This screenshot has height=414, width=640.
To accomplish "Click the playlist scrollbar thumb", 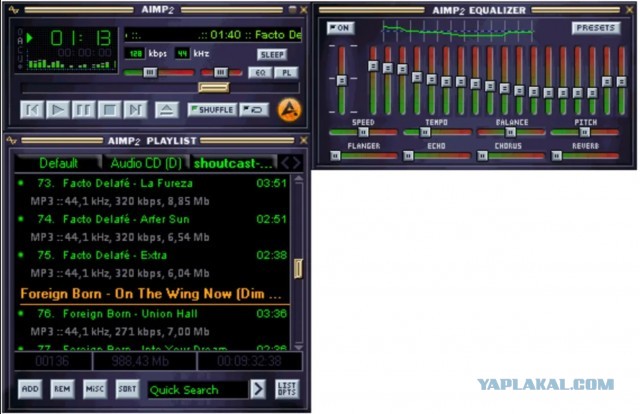I will 298,269.
